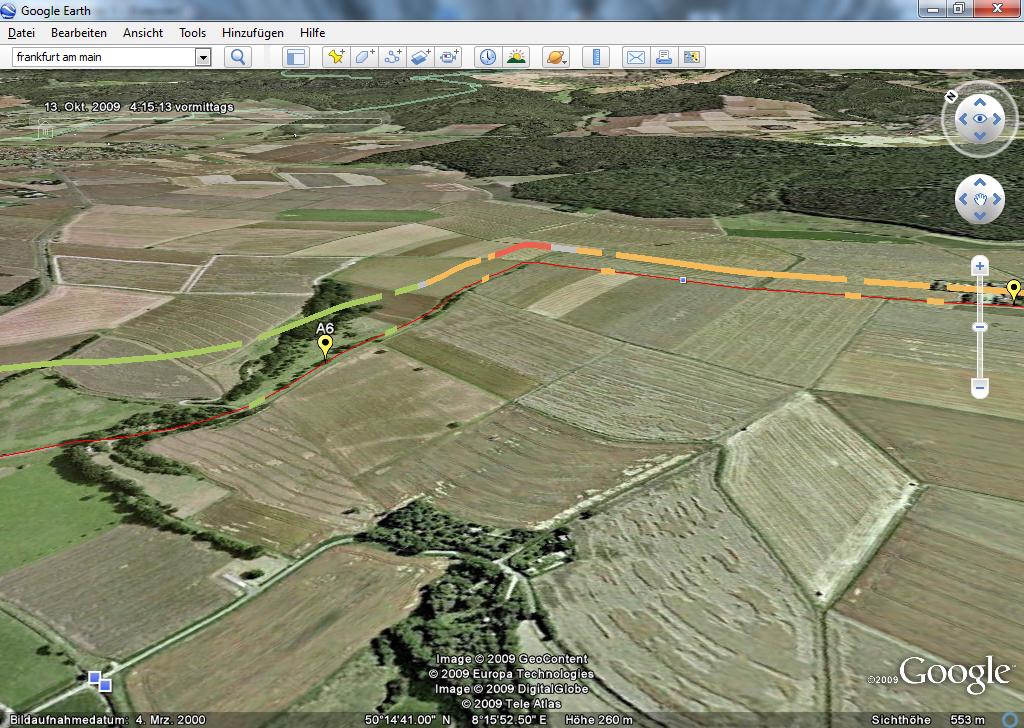Viewport: 1024px width, 728px height.
Task: Click the zoom in plus button
Action: [x=980, y=266]
